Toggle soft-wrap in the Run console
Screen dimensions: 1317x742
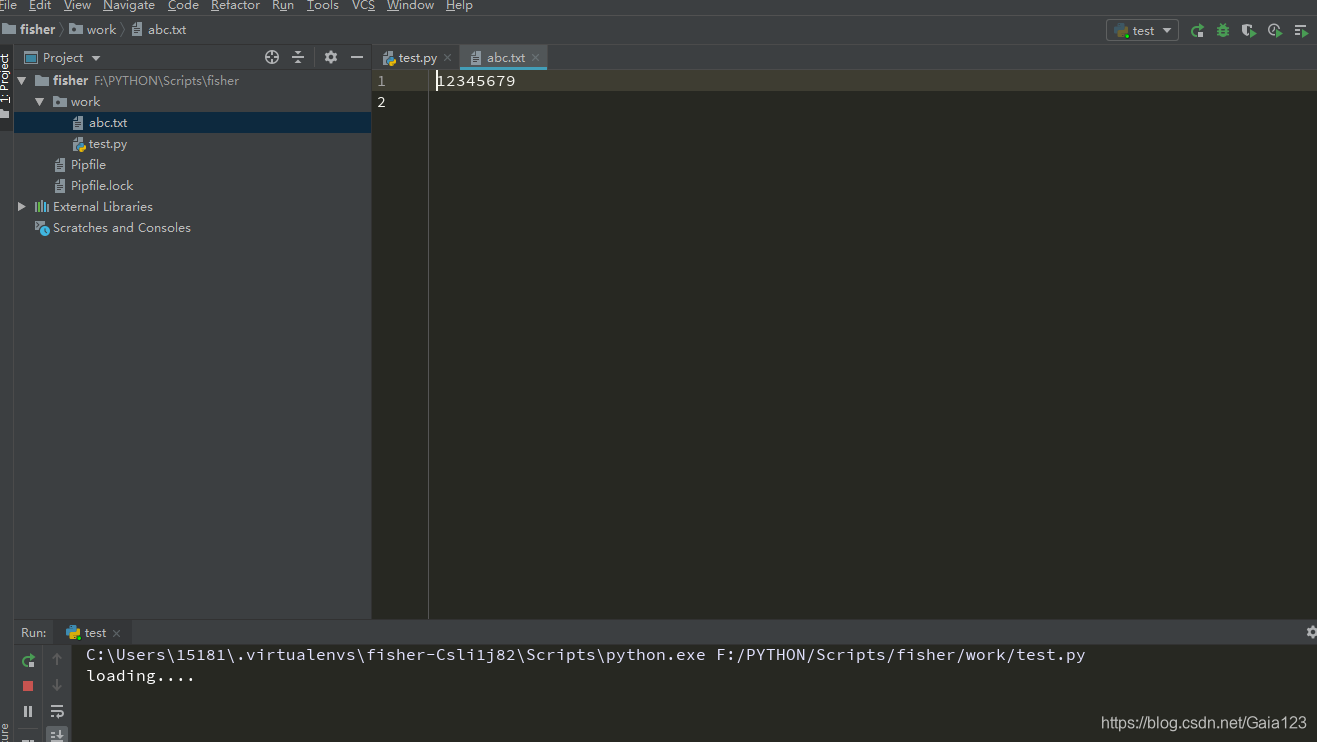point(57,712)
